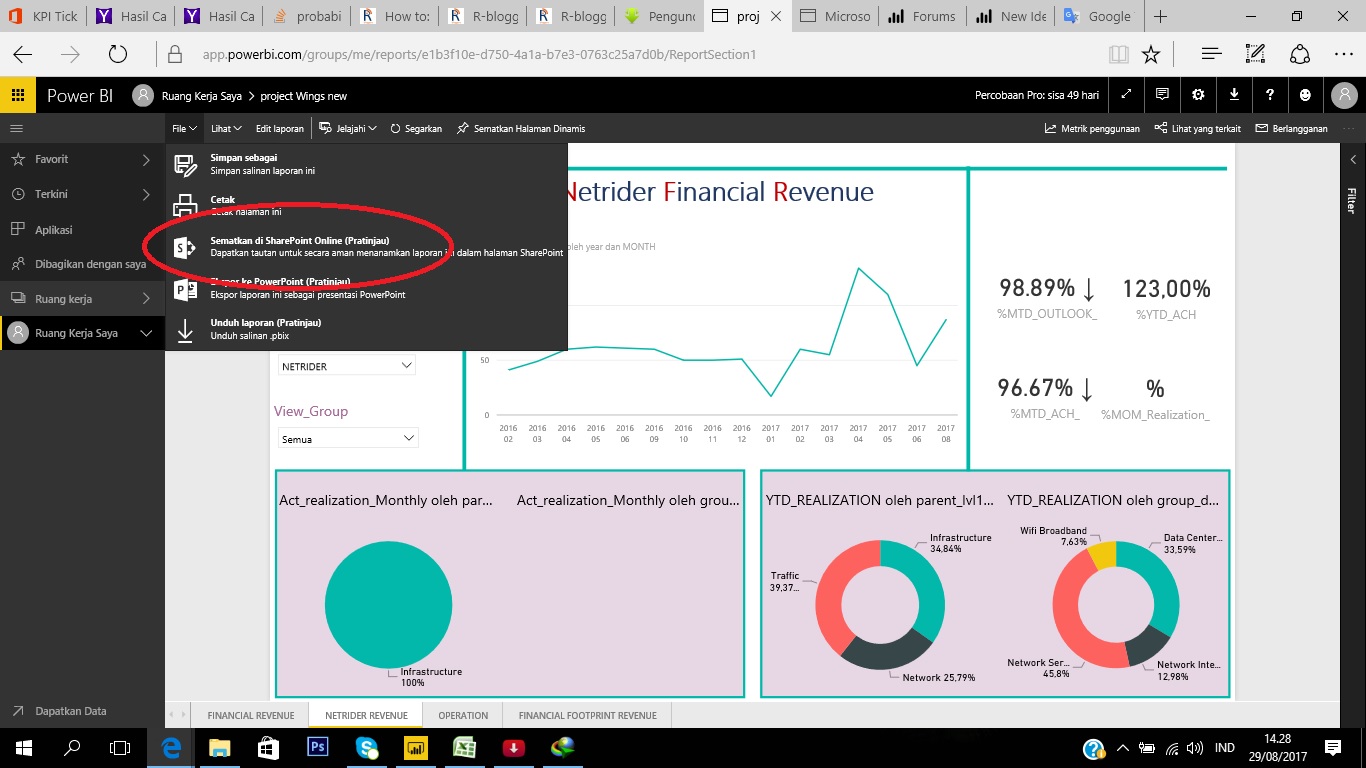Click Lihat yang terkait button

[x=1197, y=128]
